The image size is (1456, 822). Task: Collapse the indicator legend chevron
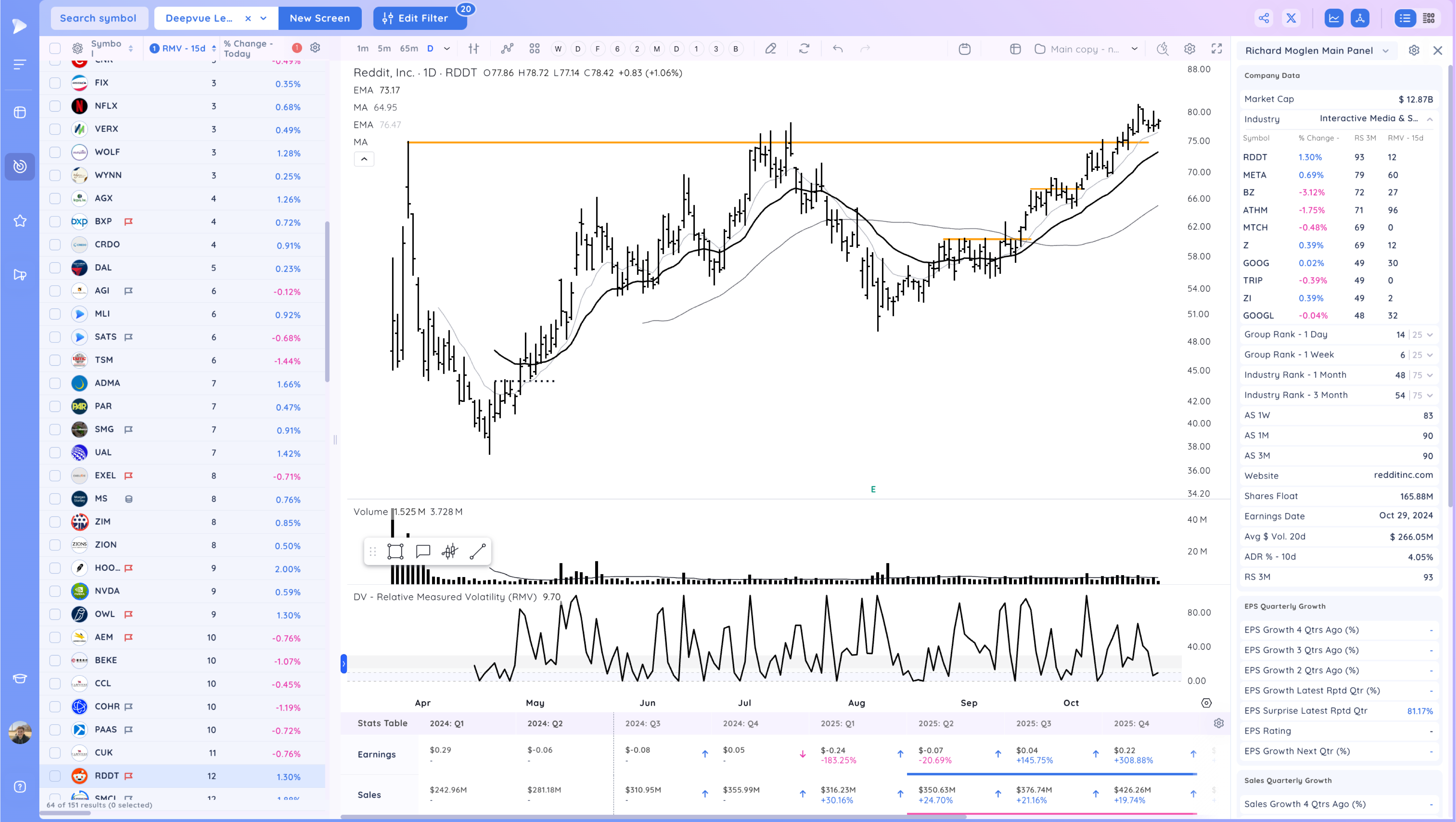click(364, 159)
